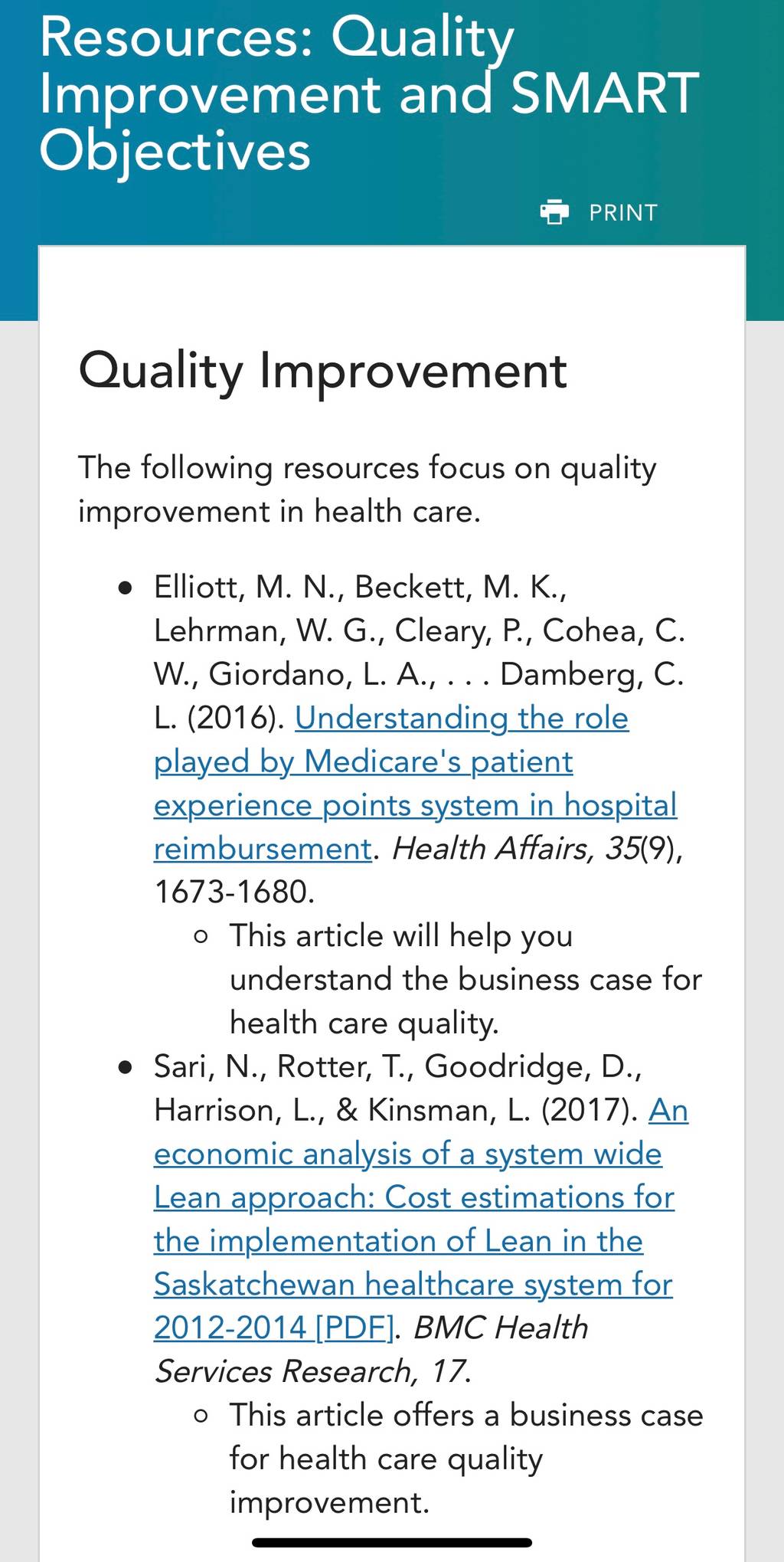
Task: Tap the [PDF] part of the Saskatchewan link
Action: click(355, 1328)
